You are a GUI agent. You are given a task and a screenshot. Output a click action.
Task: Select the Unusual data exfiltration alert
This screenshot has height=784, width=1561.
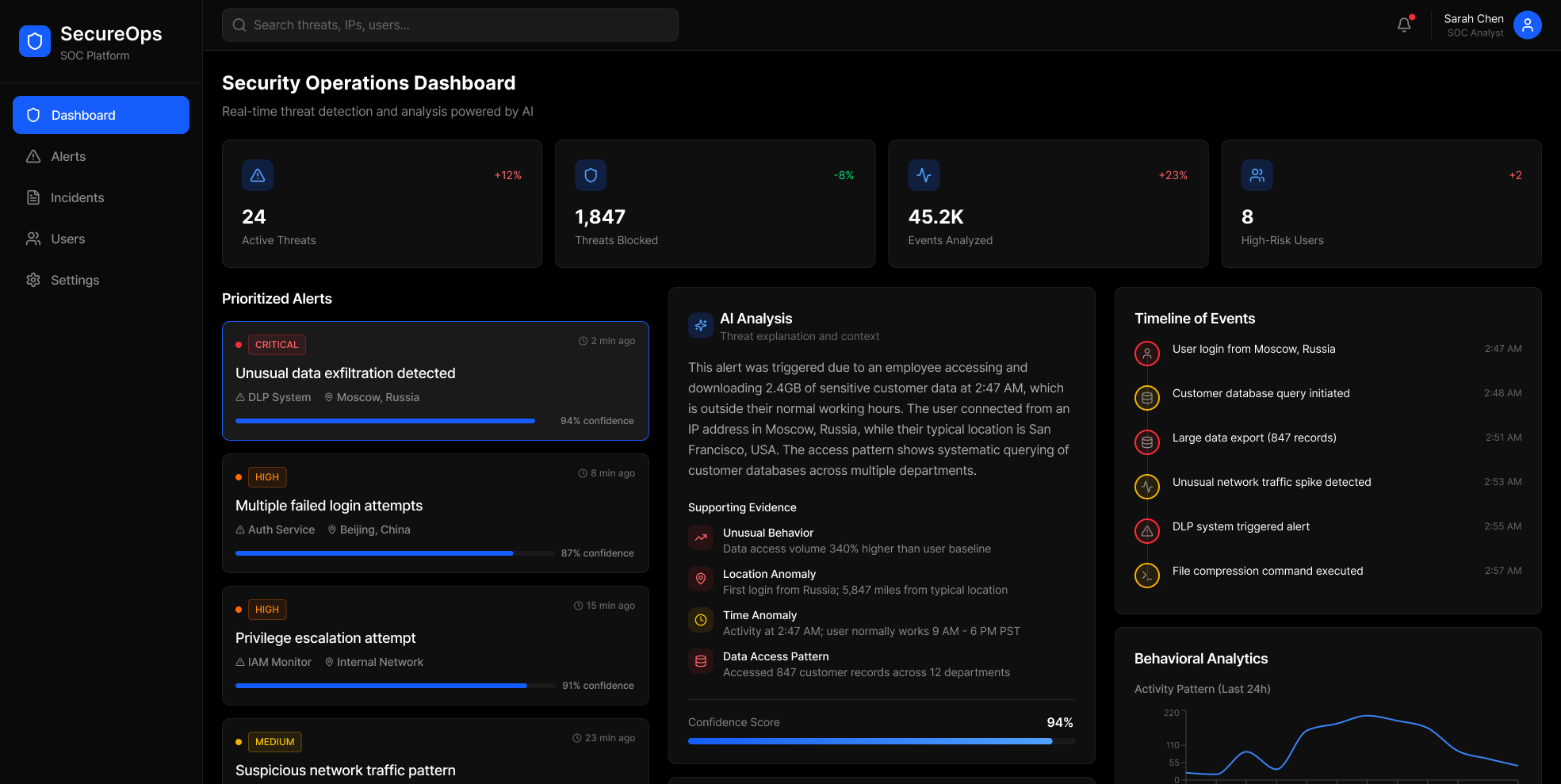(x=435, y=381)
